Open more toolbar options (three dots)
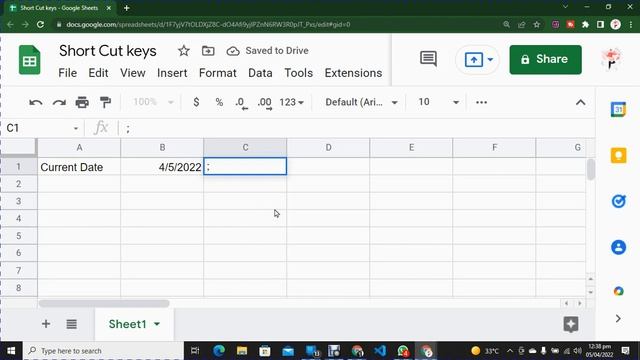Viewport: 640px width, 360px height. tap(482, 102)
